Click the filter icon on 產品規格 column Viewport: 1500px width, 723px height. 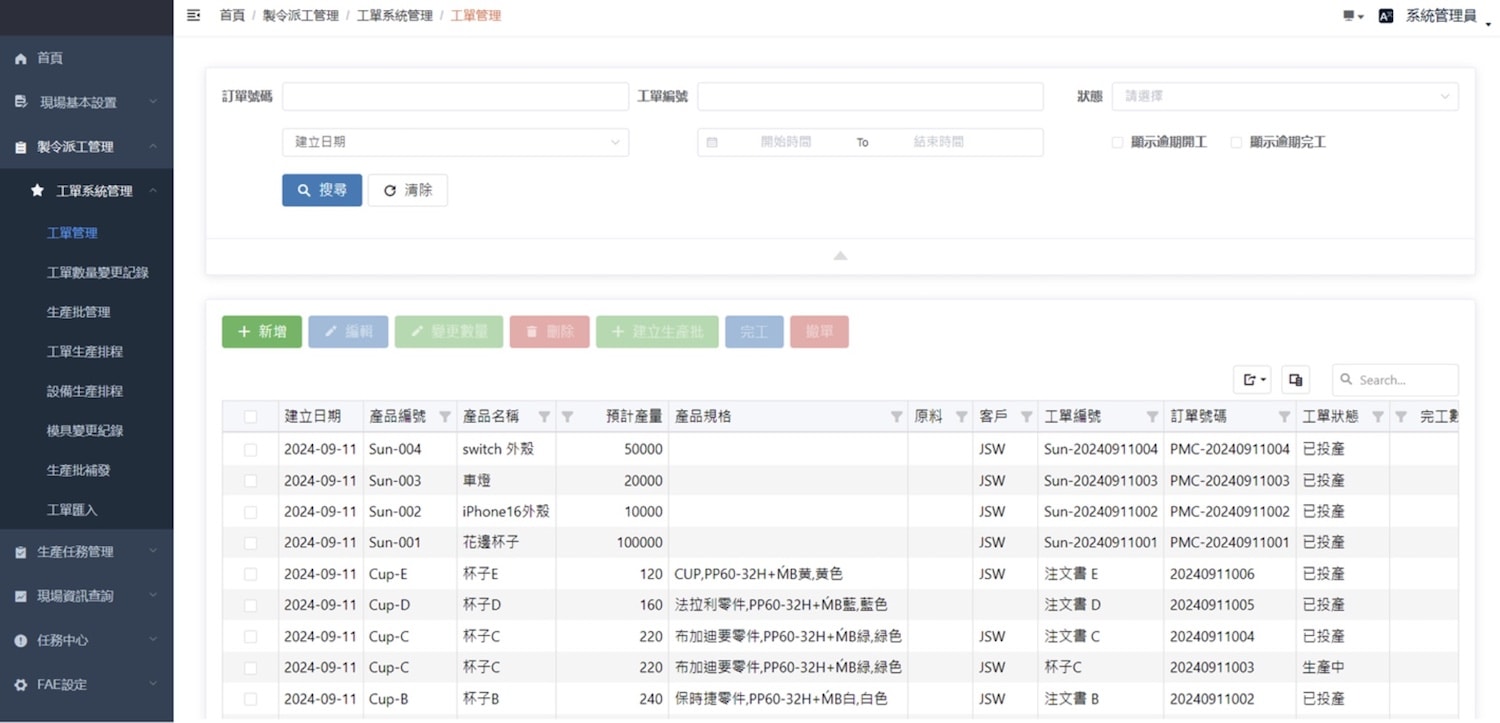point(896,417)
